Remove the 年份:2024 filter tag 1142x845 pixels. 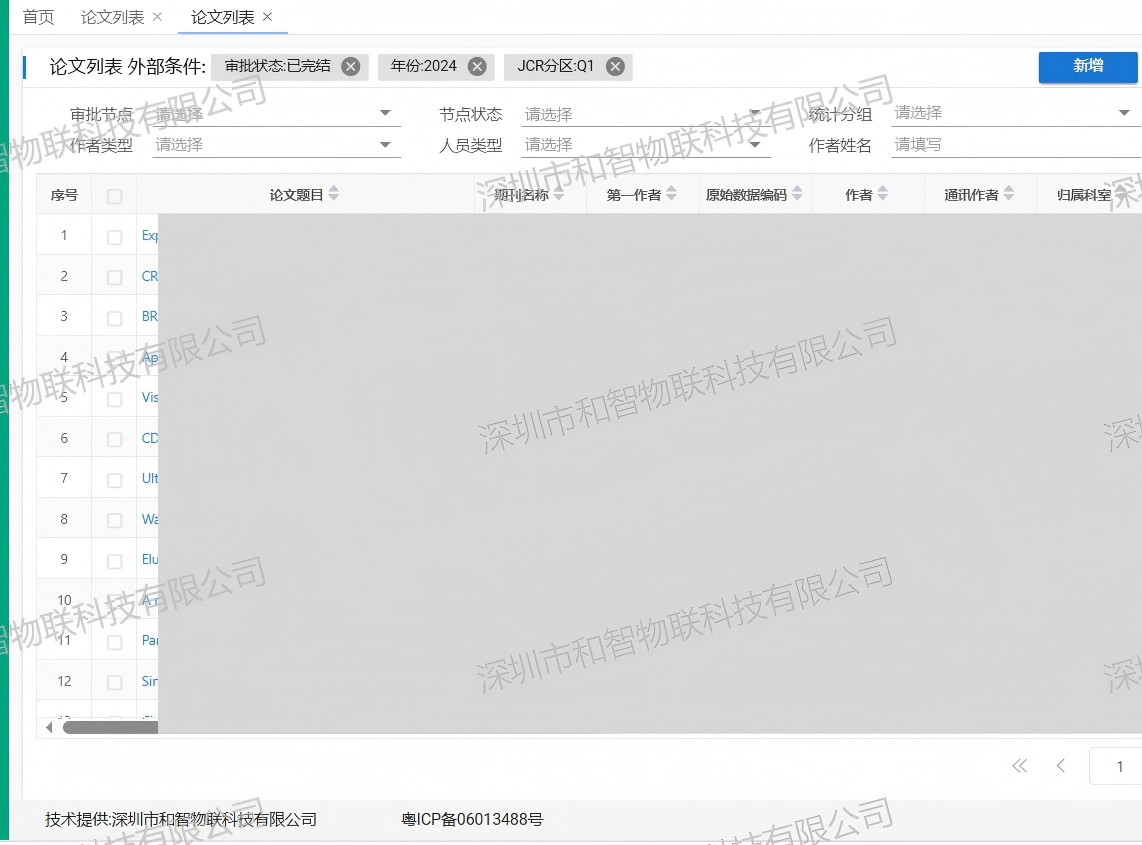(x=477, y=67)
